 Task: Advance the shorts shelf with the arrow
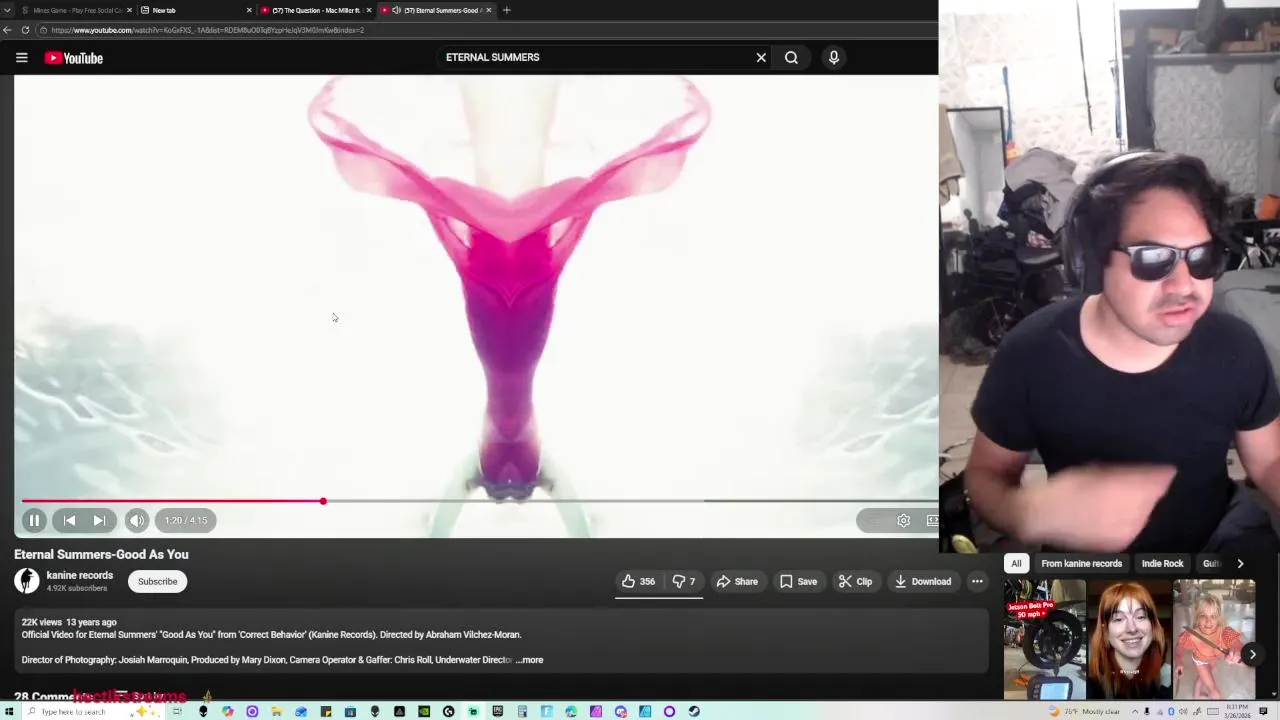click(1252, 654)
